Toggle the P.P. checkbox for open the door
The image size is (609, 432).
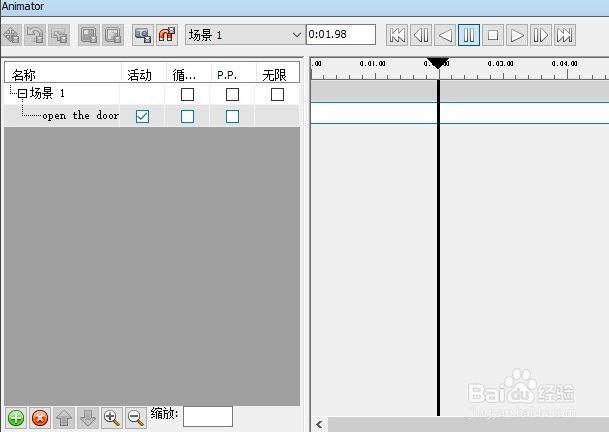coord(232,116)
